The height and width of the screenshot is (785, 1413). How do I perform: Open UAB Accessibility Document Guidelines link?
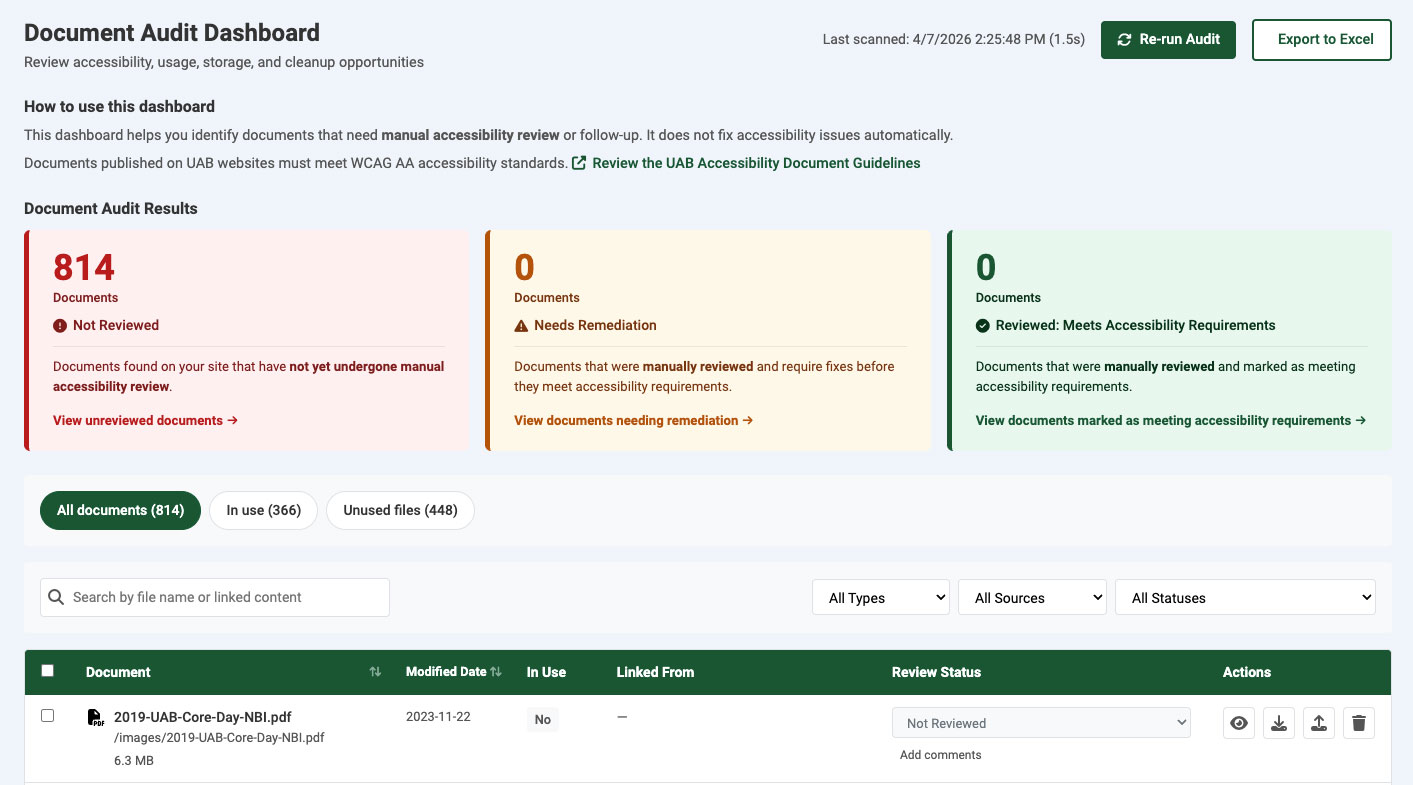tap(755, 163)
